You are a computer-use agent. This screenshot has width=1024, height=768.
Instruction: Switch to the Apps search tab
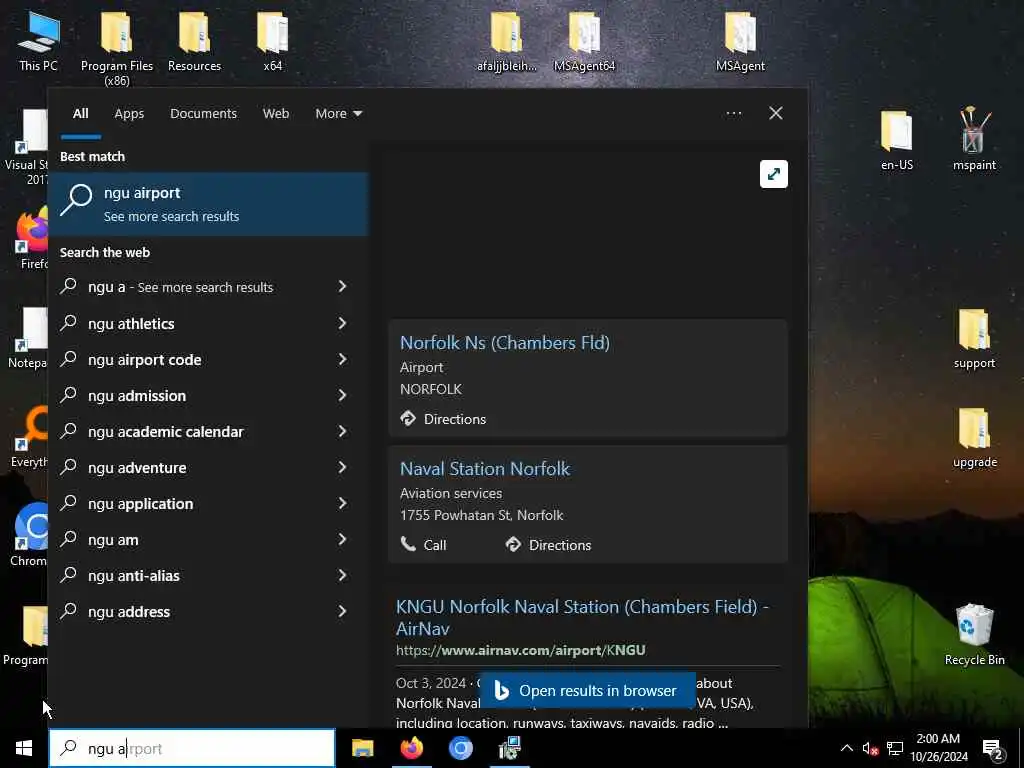tap(129, 114)
